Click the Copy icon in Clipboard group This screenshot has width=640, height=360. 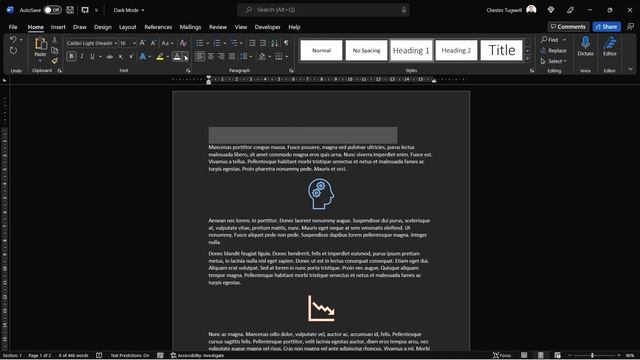(55, 50)
